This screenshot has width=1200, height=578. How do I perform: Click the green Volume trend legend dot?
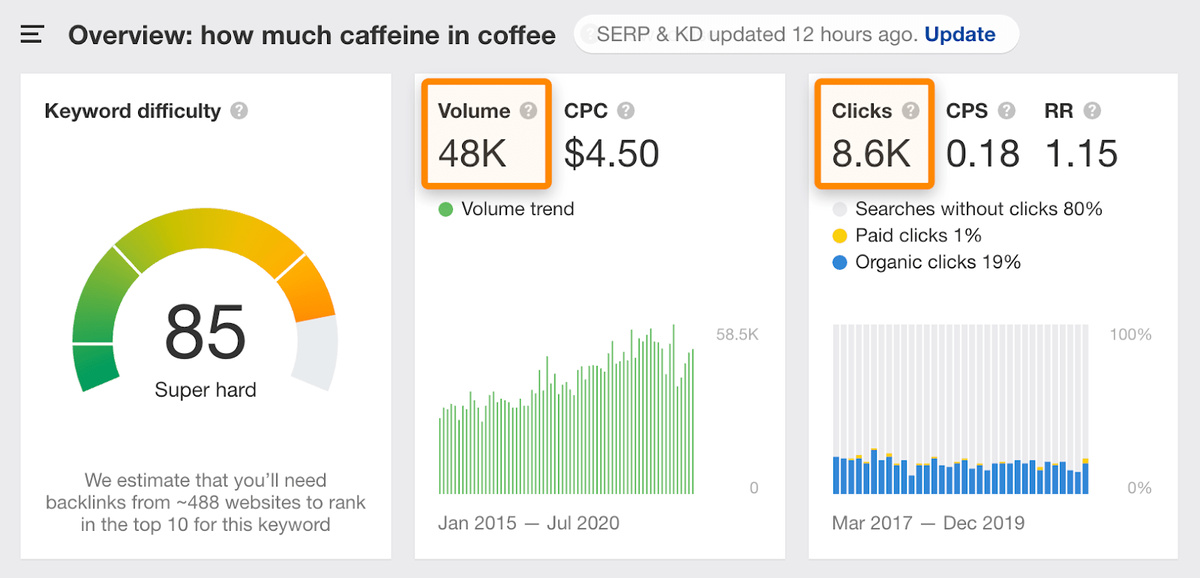pyautogui.click(x=446, y=210)
